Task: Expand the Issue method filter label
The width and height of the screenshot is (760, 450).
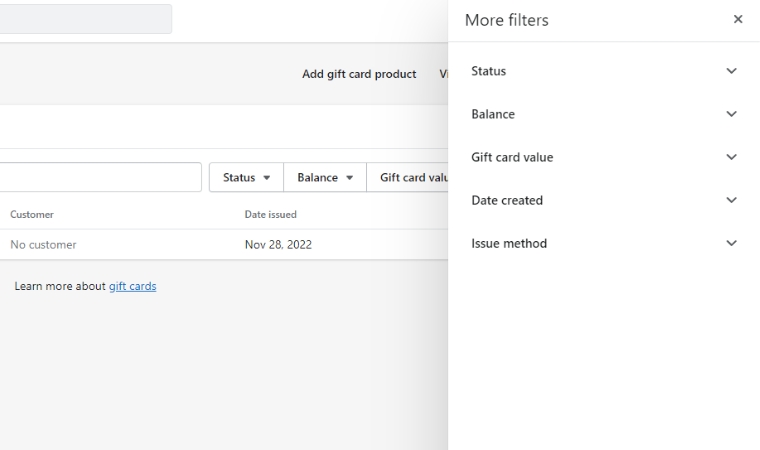Action: [508, 244]
